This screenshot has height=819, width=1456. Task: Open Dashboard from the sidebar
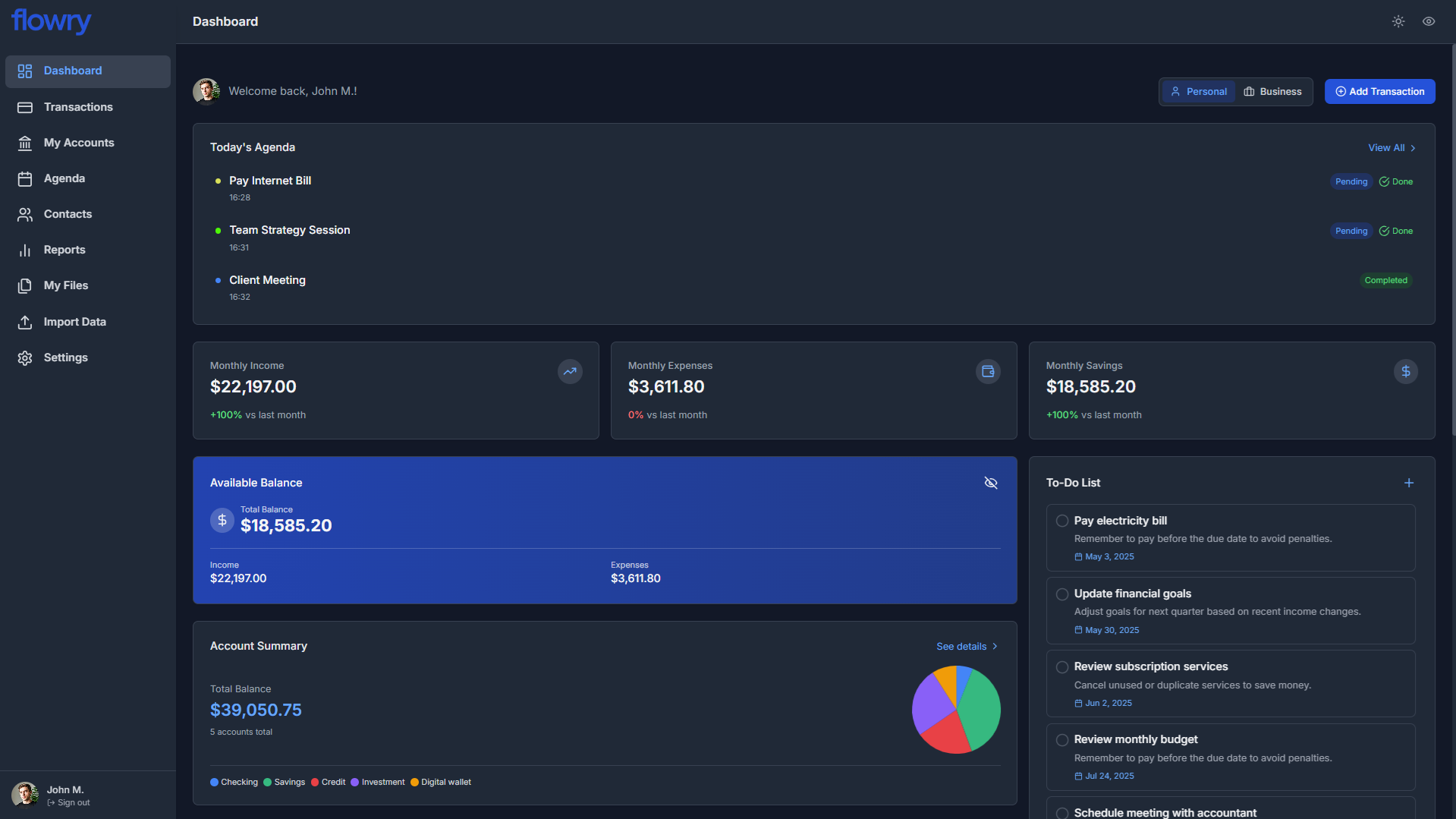(88, 71)
